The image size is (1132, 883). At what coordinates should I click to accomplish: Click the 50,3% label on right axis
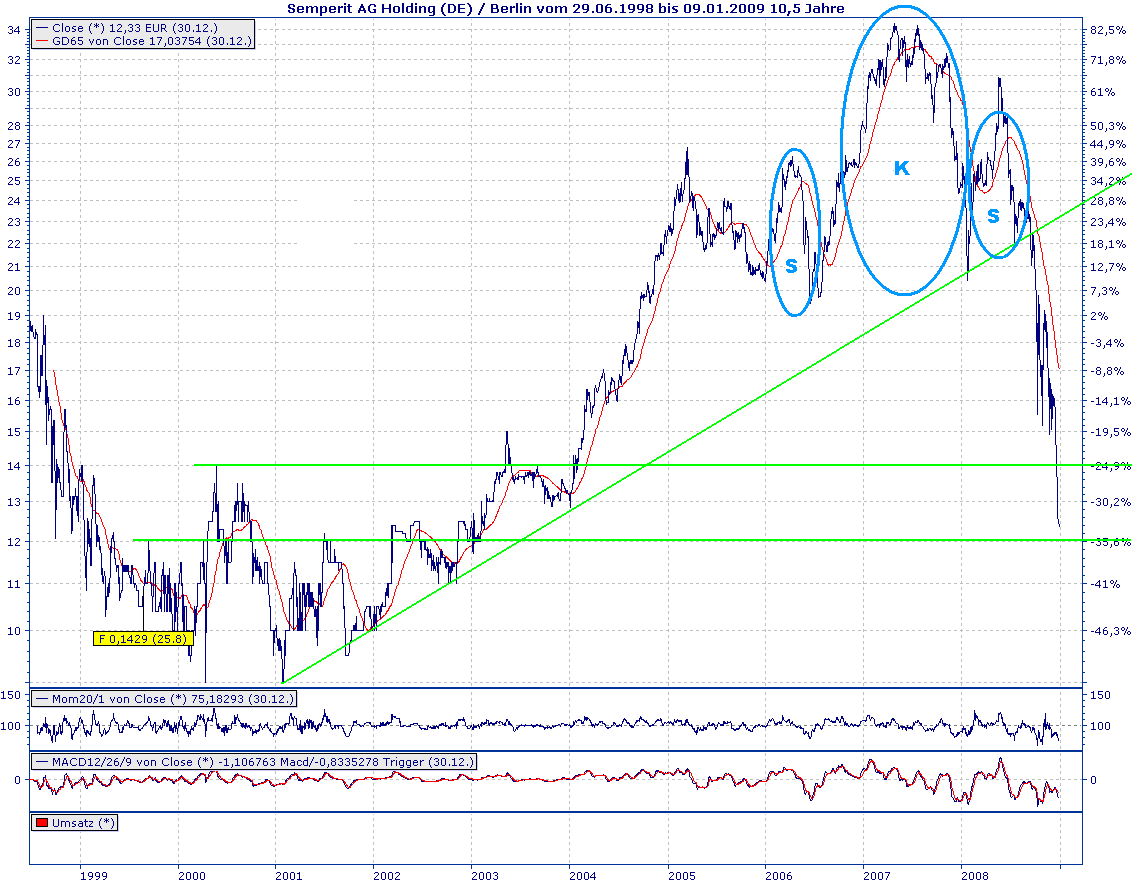point(1107,126)
